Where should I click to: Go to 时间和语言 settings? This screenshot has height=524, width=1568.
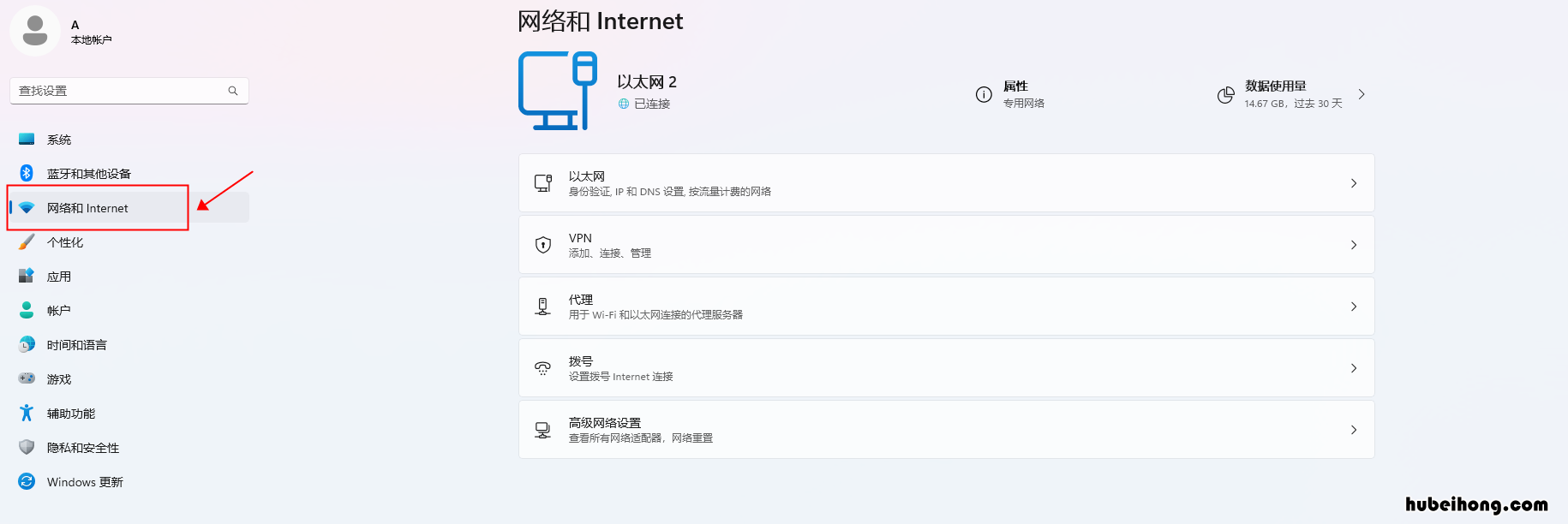(129, 345)
